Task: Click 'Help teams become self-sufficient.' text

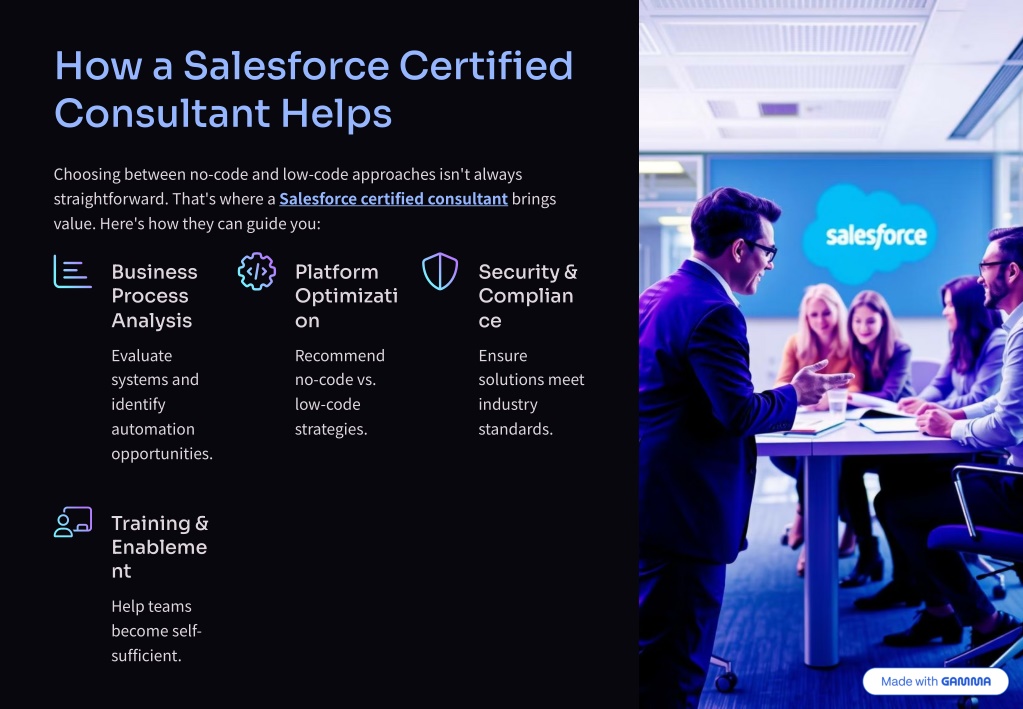Action: click(157, 631)
